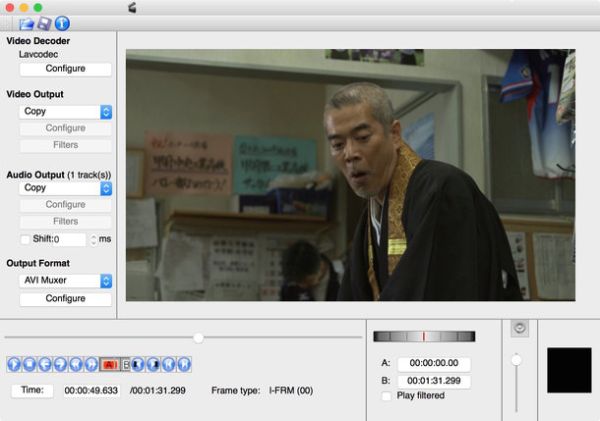Click Configure under Output Format
600x421 pixels.
[65, 298]
